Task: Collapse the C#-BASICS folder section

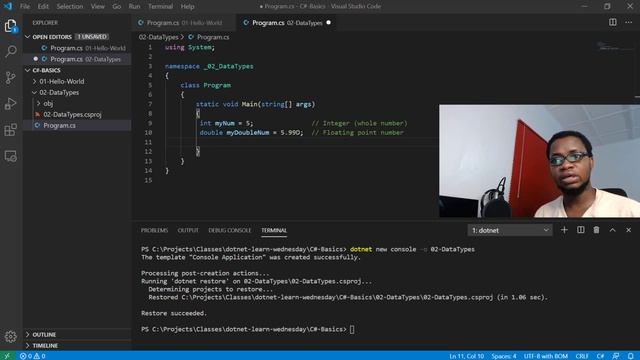Action: pyautogui.click(x=27, y=70)
